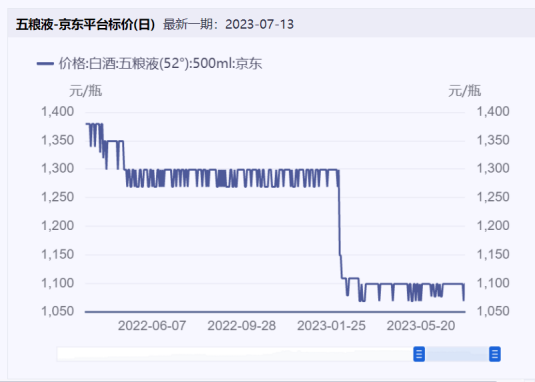Click the price line's steep drop near 2023-01-25
535x382 pixels.
point(339,225)
